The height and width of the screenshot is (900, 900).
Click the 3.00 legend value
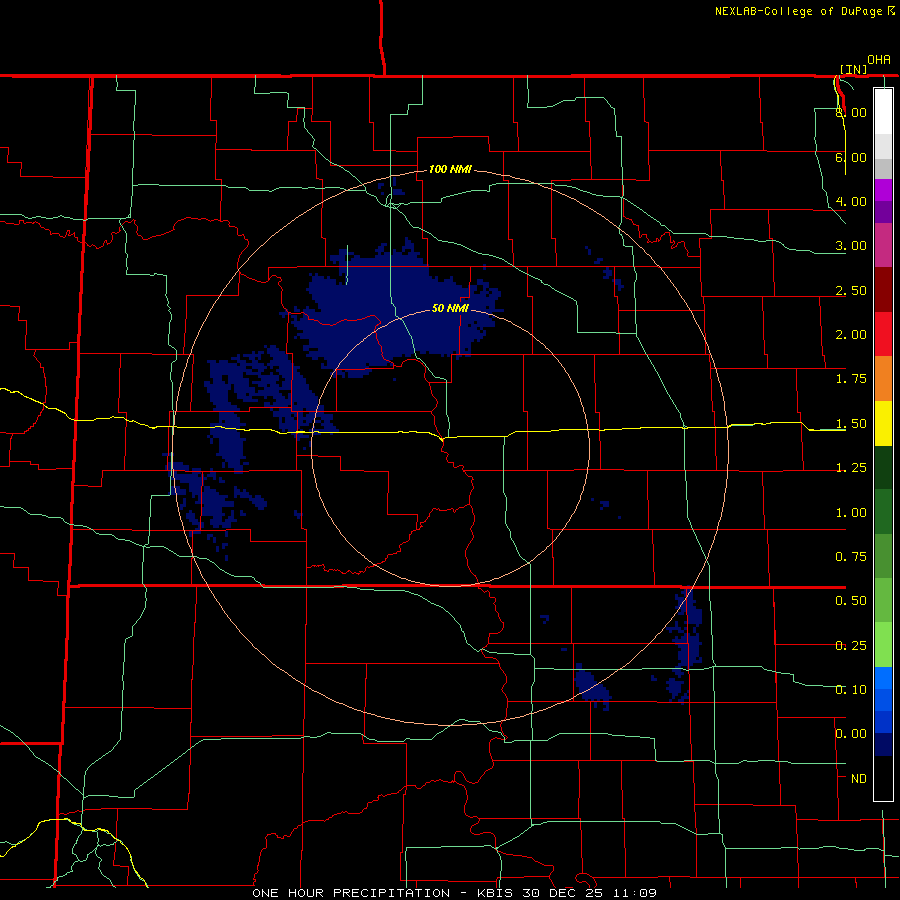(851, 246)
